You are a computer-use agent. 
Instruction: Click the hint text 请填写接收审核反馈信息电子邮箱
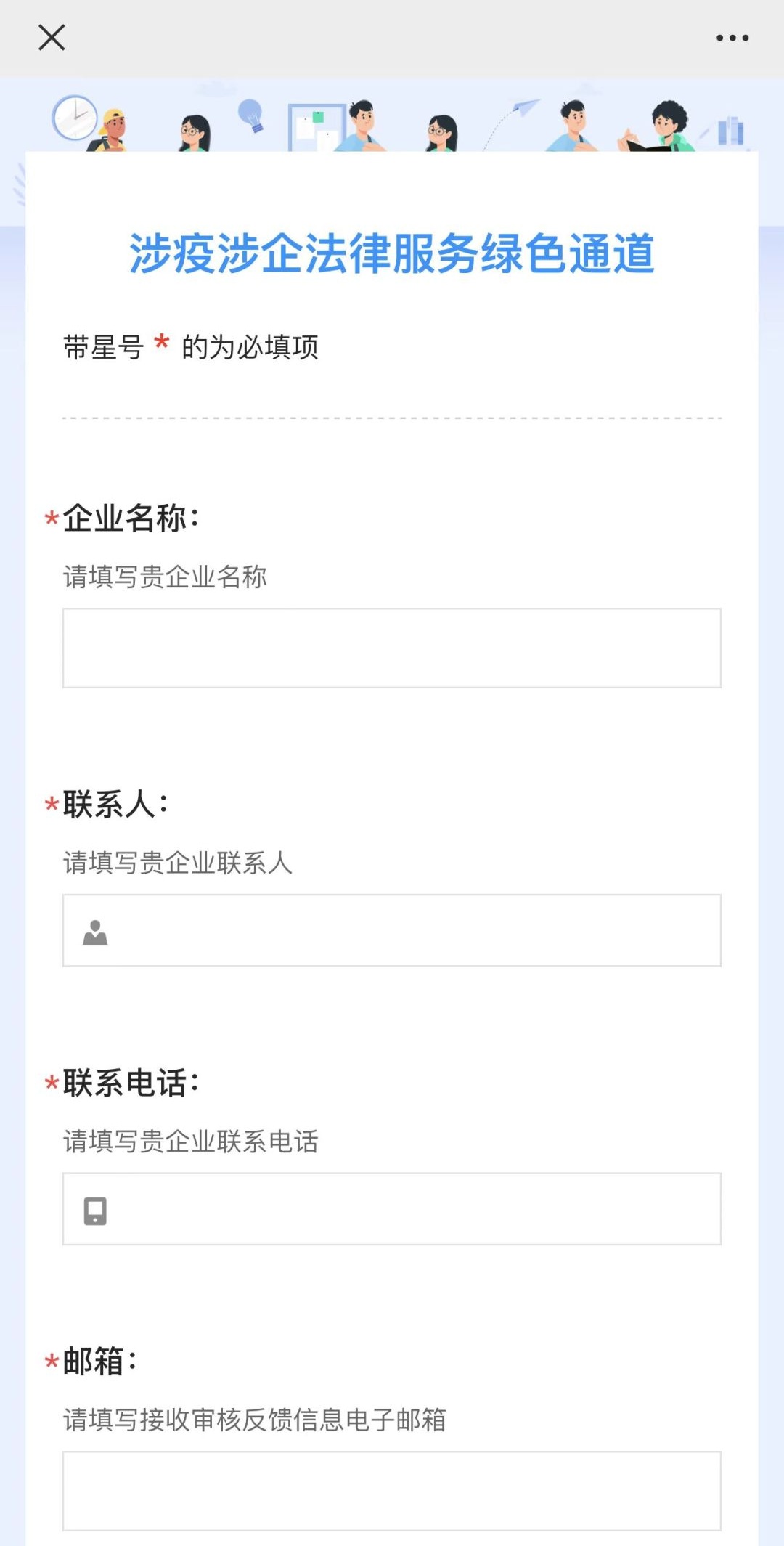(255, 1420)
